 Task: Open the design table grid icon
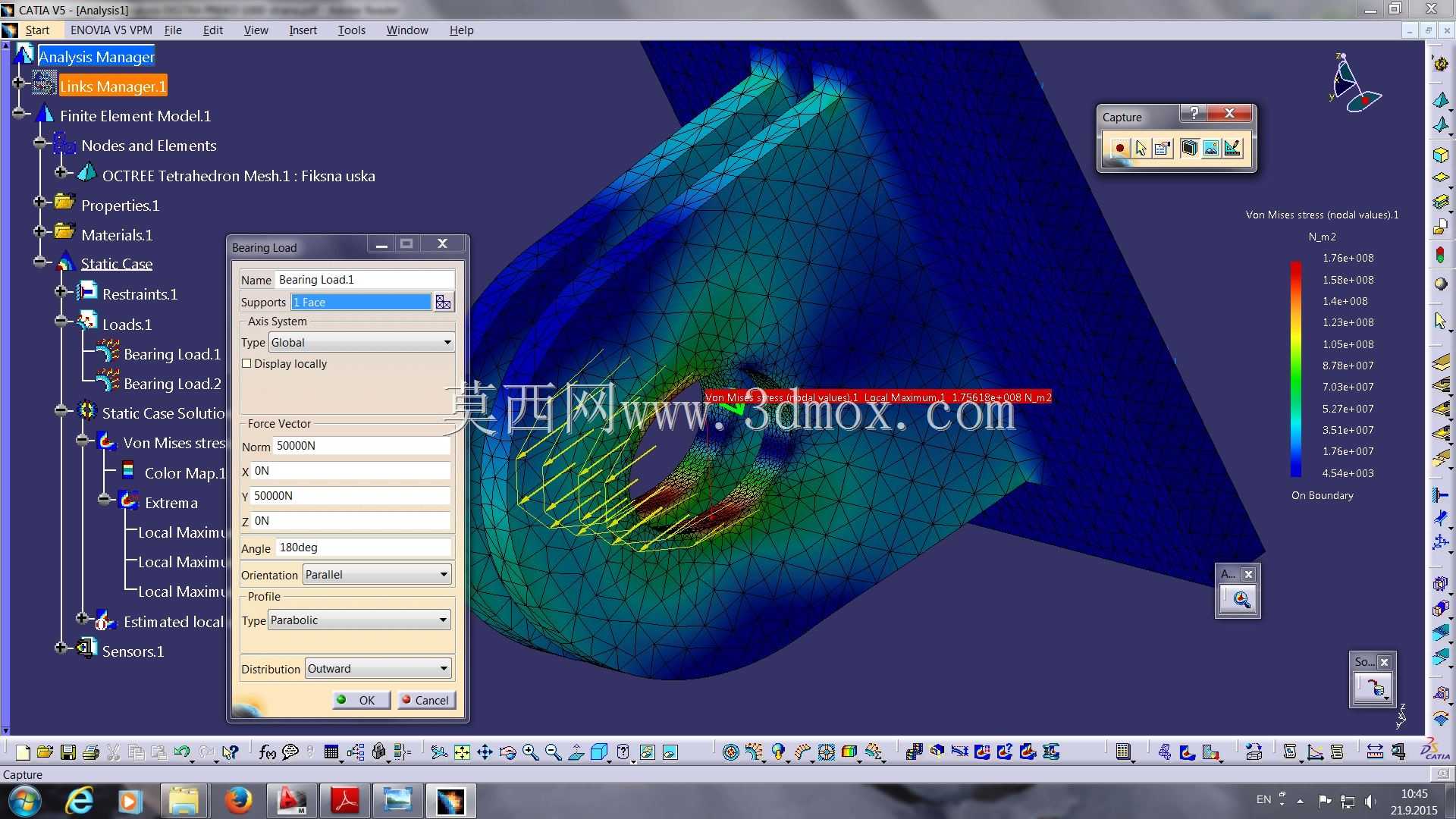click(331, 752)
